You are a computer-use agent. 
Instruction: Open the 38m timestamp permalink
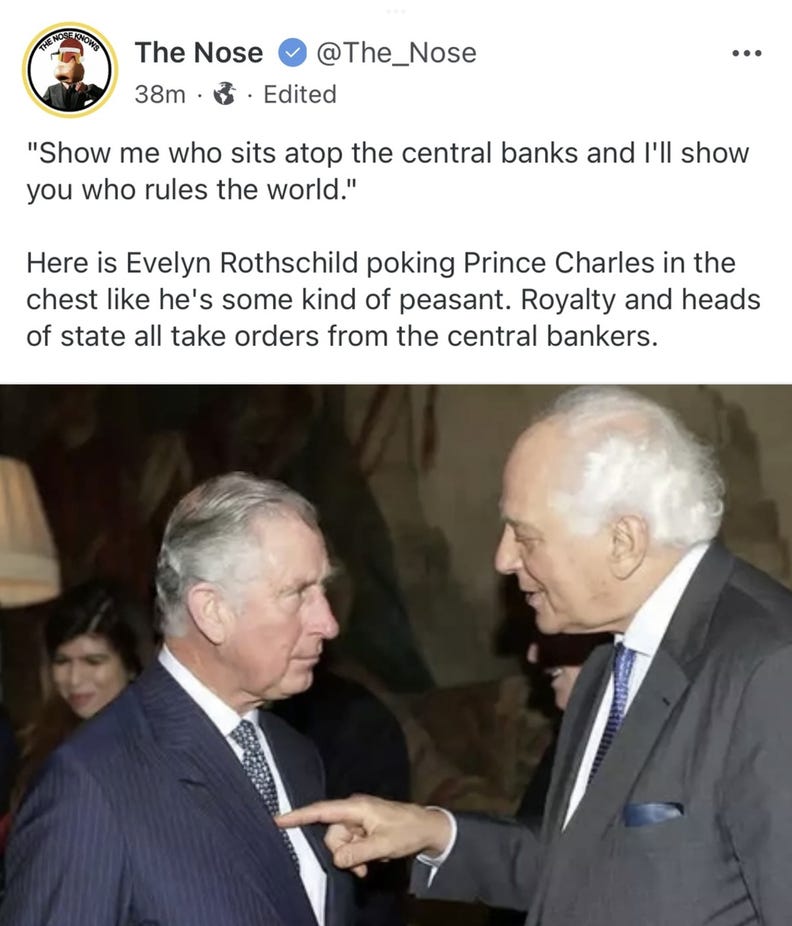[x=159, y=94]
